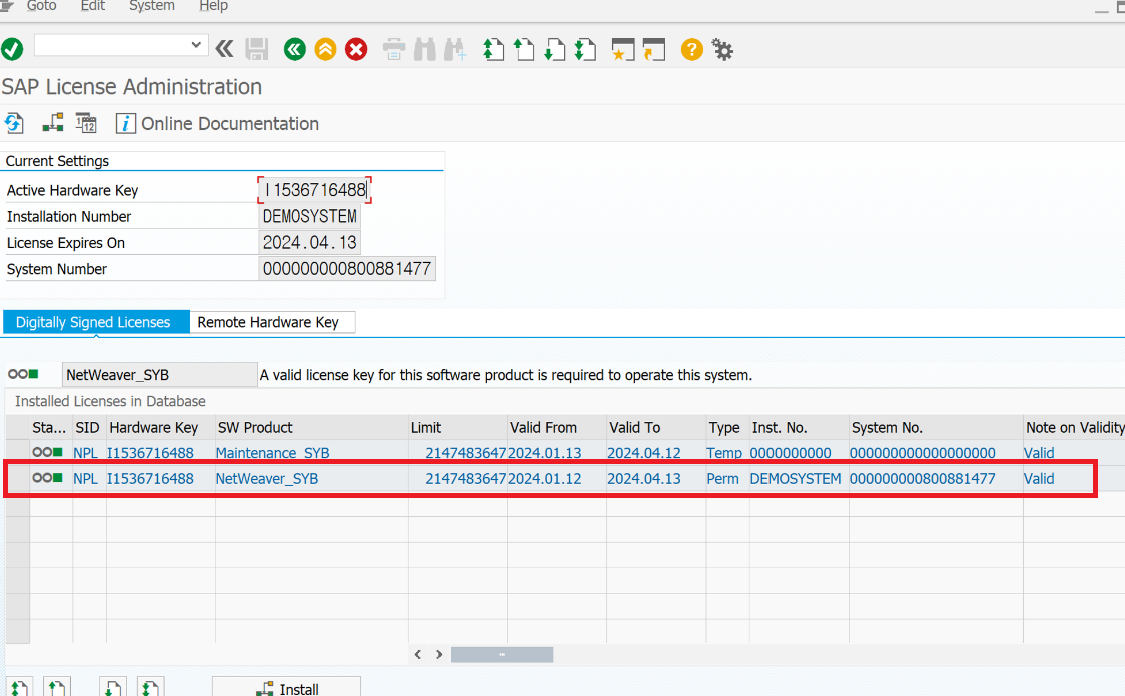Click the Find binoculars icon

click(x=425, y=50)
